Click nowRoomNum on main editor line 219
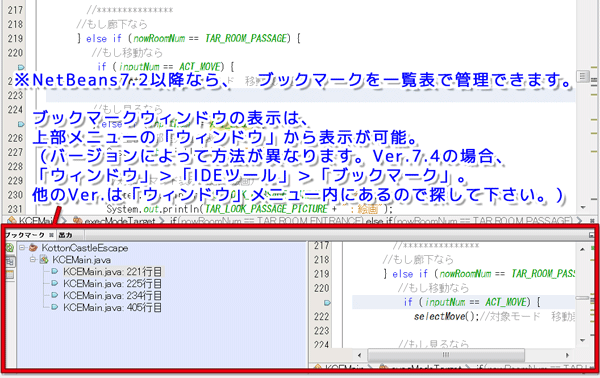600x378 pixels. pos(159,38)
